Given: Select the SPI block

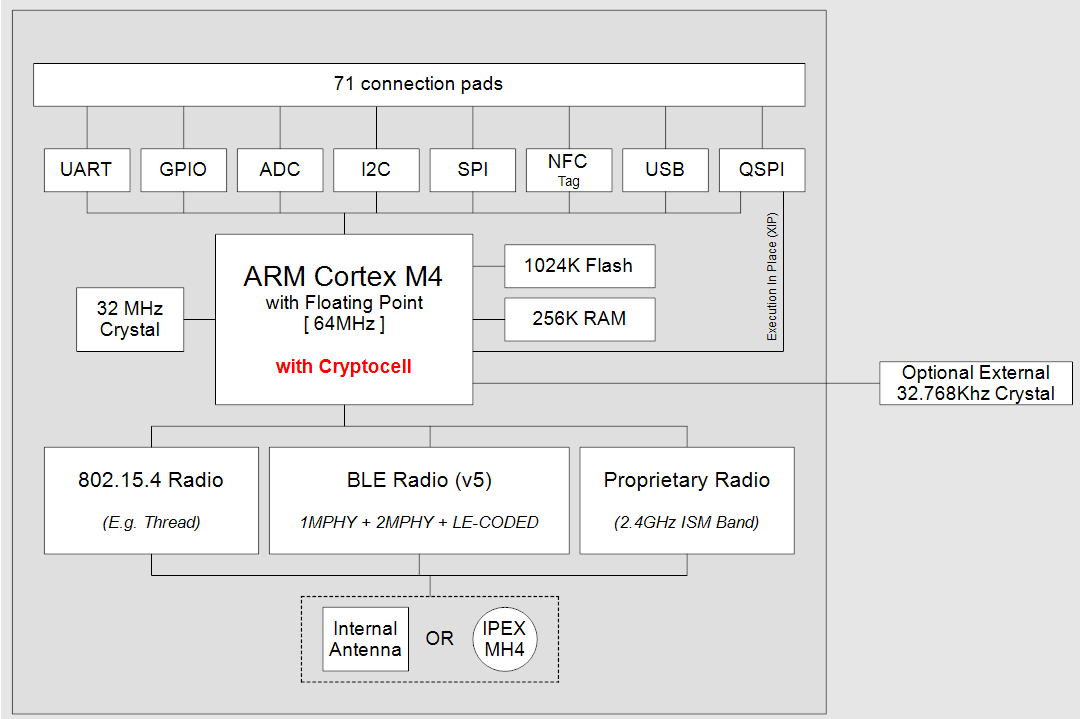Looking at the screenshot, I should point(473,170).
